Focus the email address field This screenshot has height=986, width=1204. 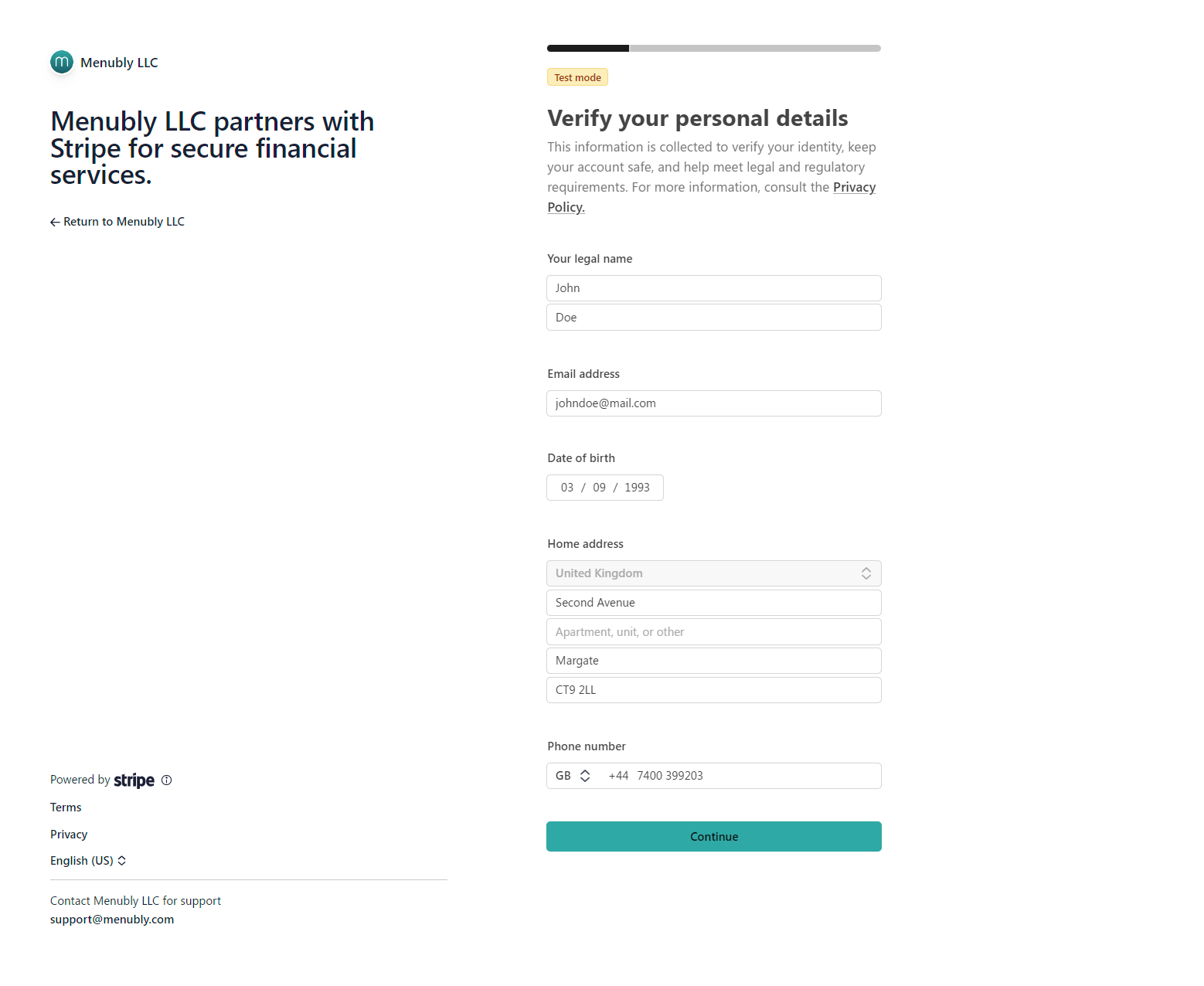pyautogui.click(x=713, y=403)
